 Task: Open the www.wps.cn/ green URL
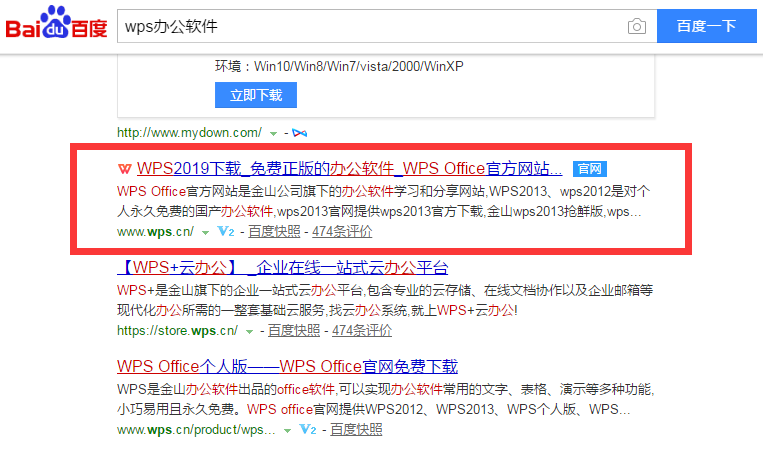(x=155, y=232)
